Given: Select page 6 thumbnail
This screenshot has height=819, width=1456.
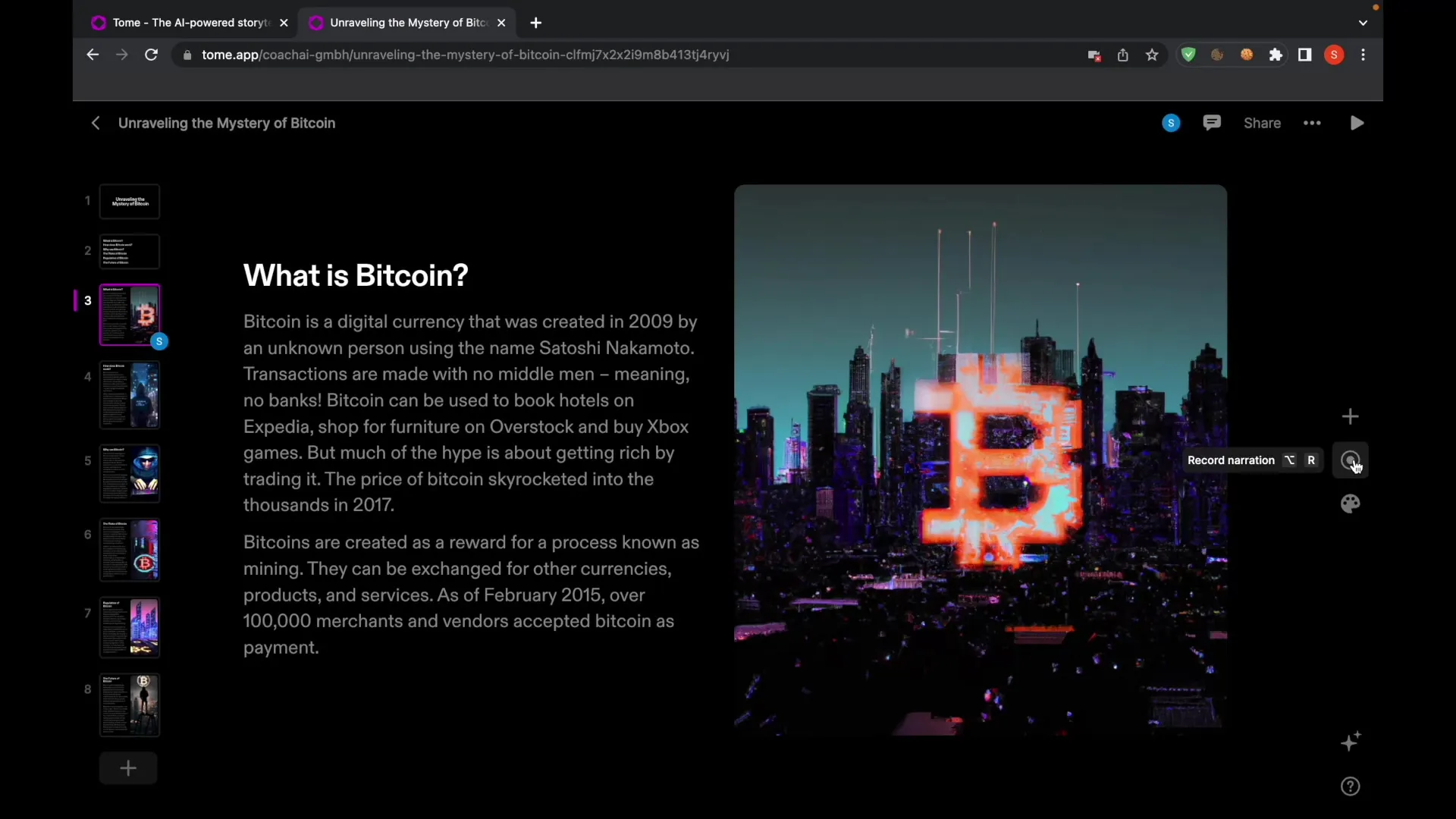Looking at the screenshot, I should [130, 550].
